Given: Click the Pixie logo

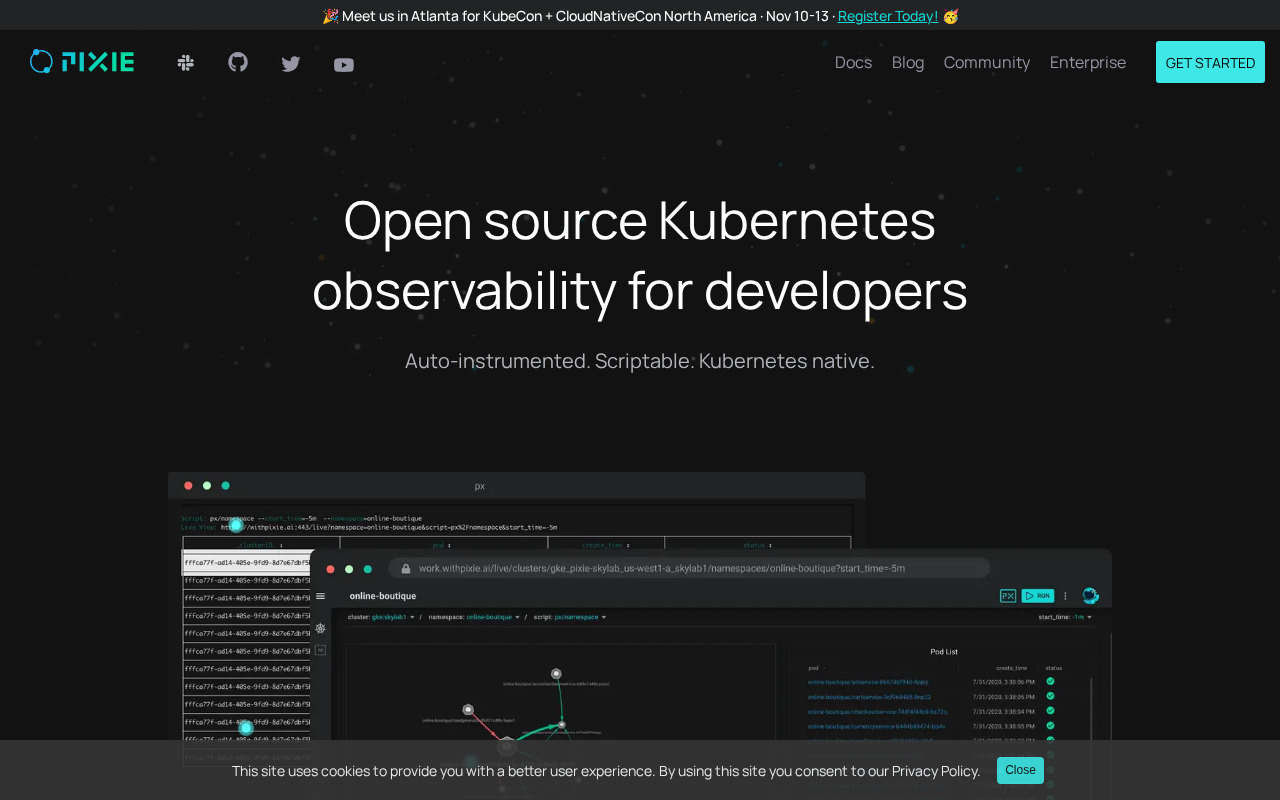Looking at the screenshot, I should coord(82,62).
